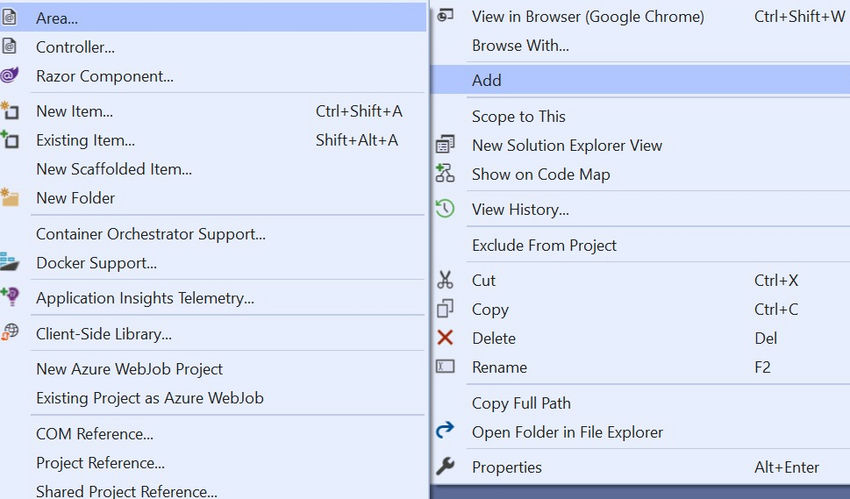Click the Cut scissors icon
This screenshot has height=499, width=850.
coord(445,280)
